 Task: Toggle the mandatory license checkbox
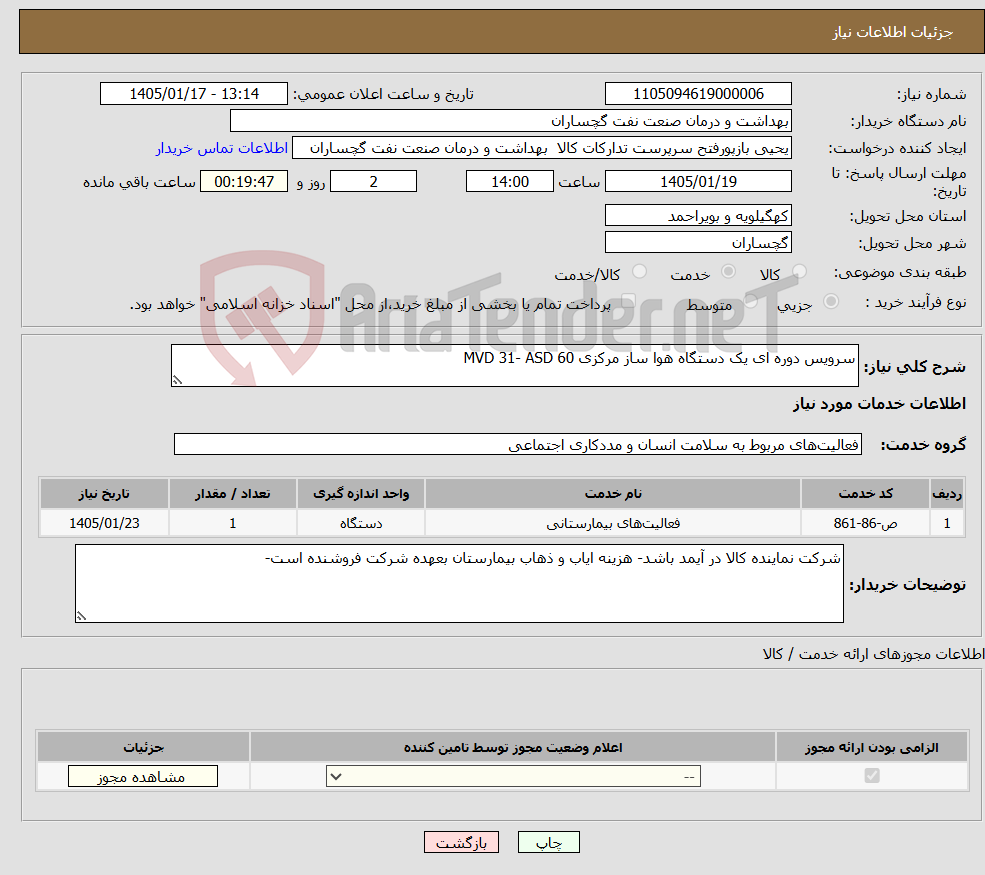872,776
